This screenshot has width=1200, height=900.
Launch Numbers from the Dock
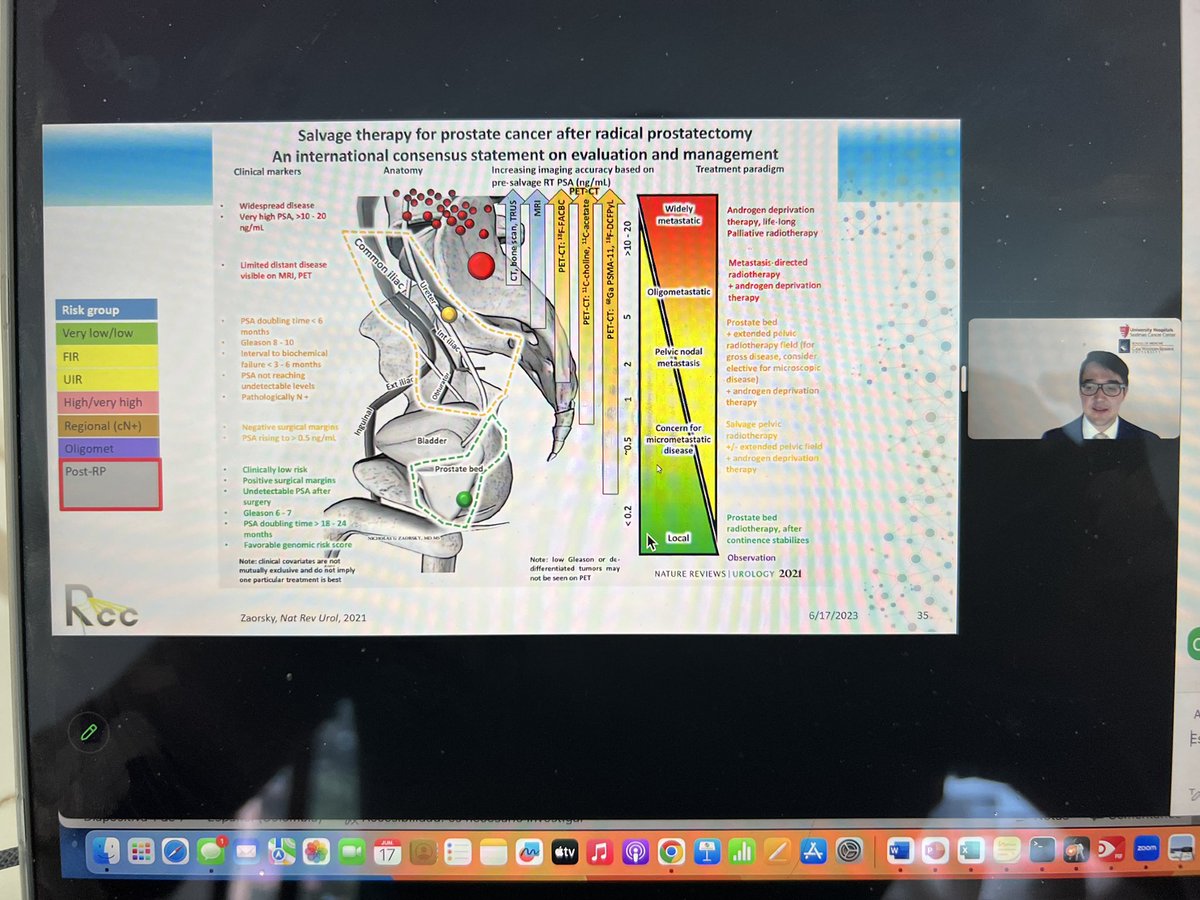click(x=742, y=849)
